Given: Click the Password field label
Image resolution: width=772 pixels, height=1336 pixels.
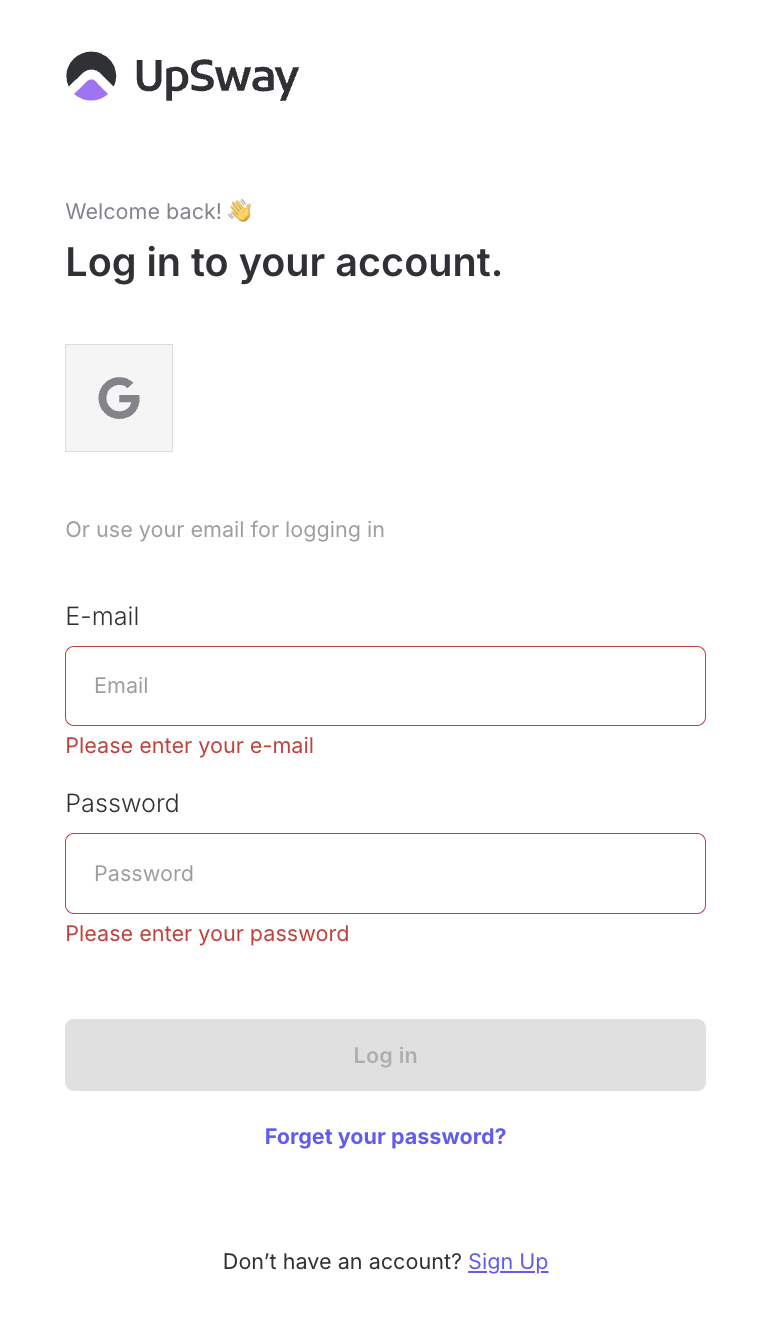Looking at the screenshot, I should click(122, 804).
